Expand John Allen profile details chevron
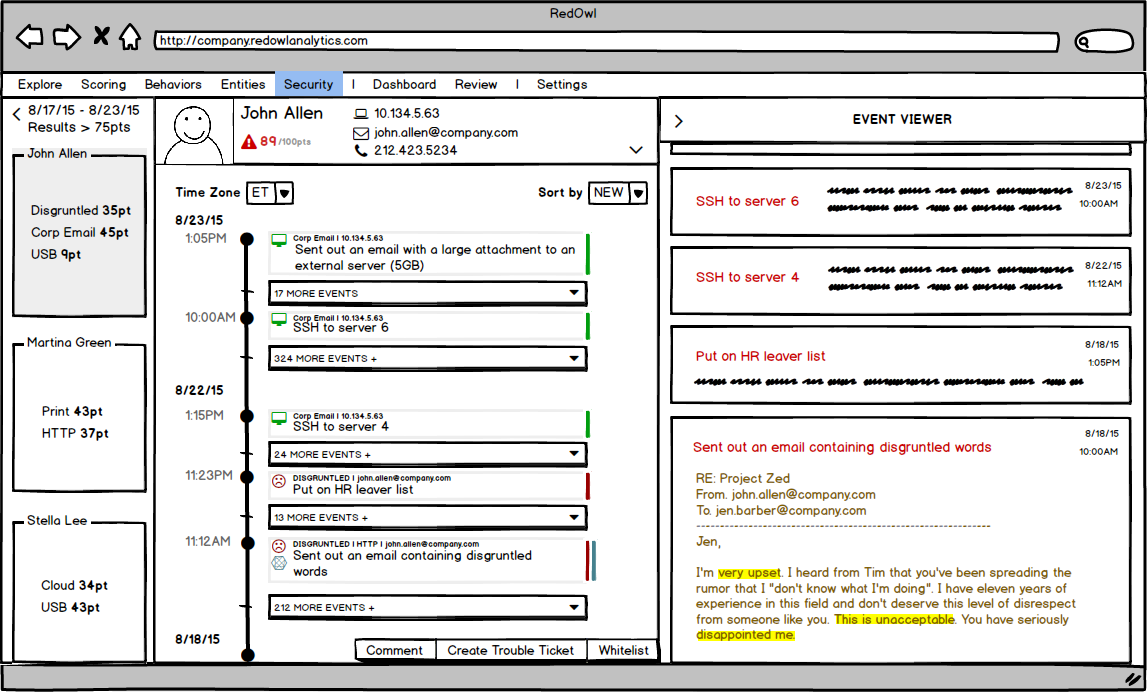 coord(636,150)
